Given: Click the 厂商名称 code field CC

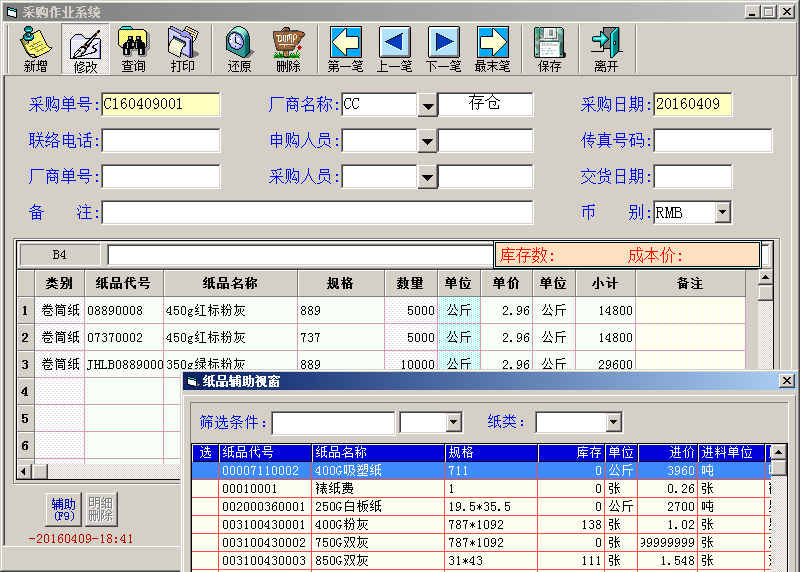Looking at the screenshot, I should click(379, 104).
